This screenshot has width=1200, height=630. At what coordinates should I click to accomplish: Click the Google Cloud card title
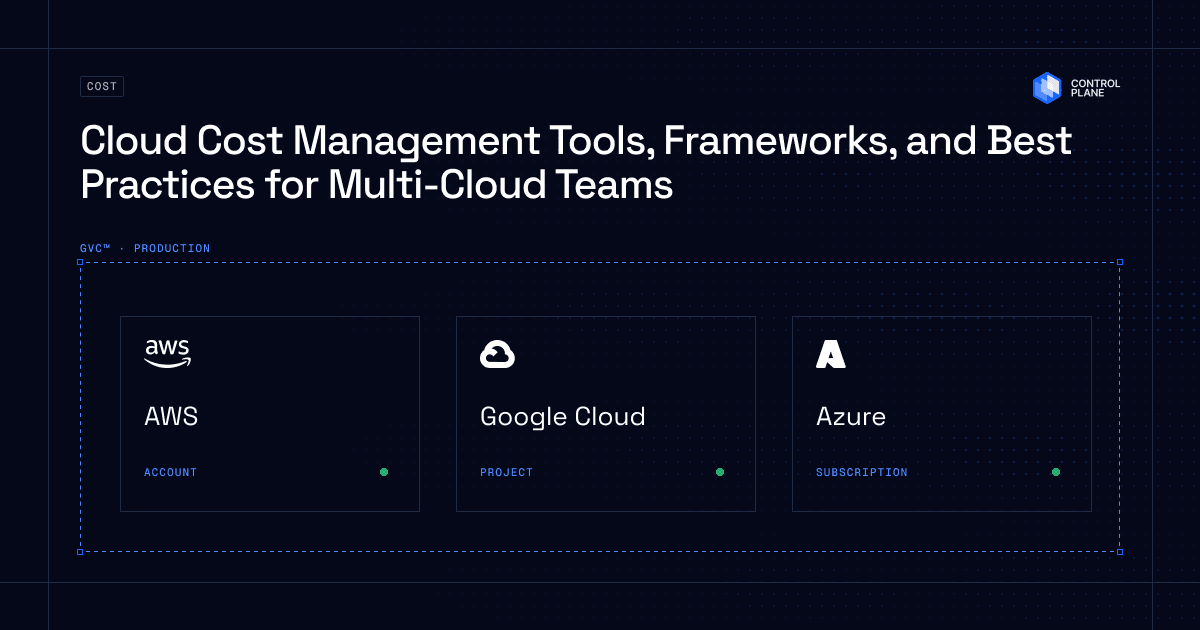[563, 417]
